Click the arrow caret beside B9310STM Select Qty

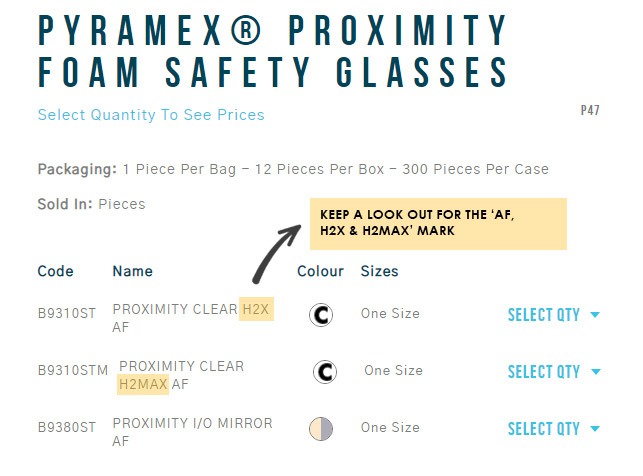[x=595, y=372]
